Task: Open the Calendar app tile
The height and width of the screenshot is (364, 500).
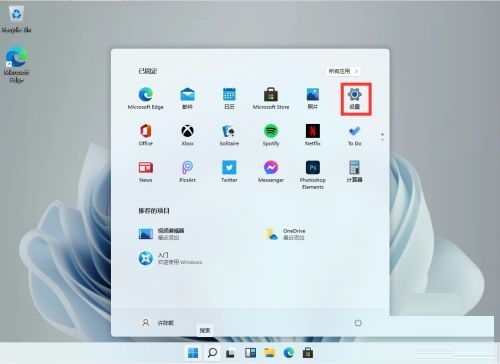Action: 229,99
